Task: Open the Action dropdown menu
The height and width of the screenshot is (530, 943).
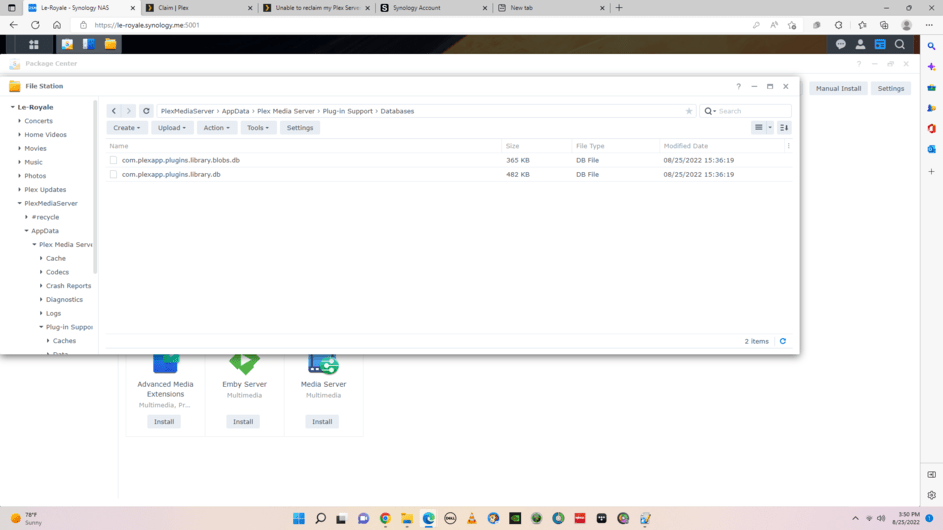Action: tap(217, 128)
